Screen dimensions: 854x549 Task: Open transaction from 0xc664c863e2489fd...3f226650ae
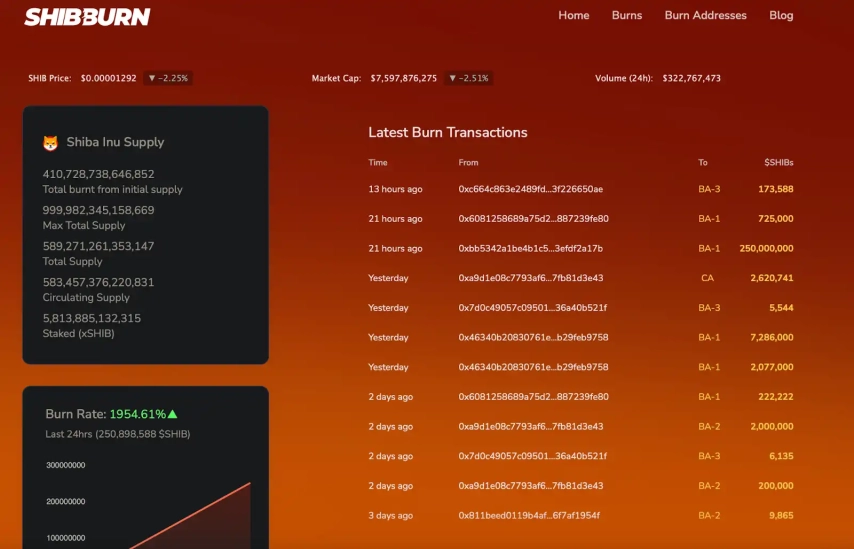(x=530, y=189)
